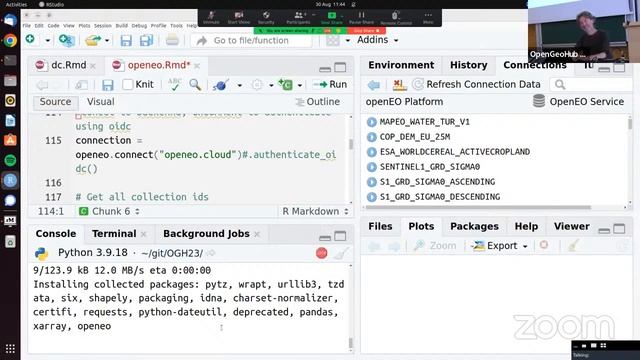Image resolution: width=640 pixels, height=360 pixels.
Task: Click the Go to file/function field
Action: pyautogui.click(x=252, y=40)
